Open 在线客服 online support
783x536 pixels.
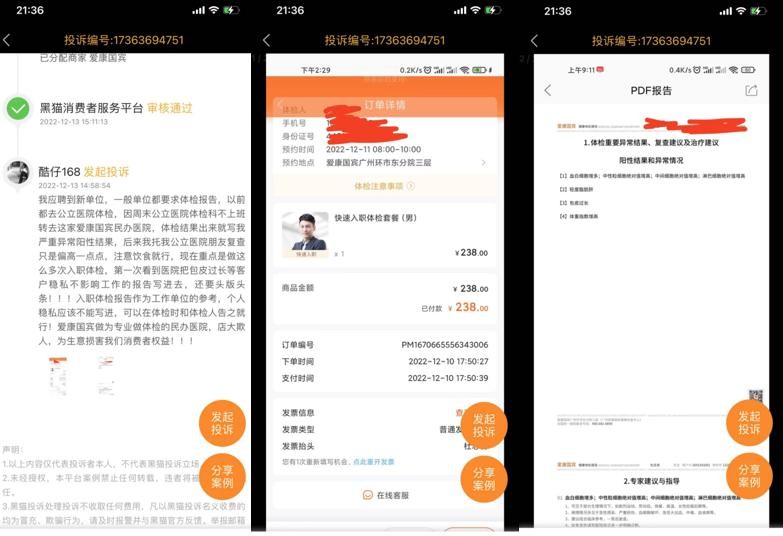(385, 495)
